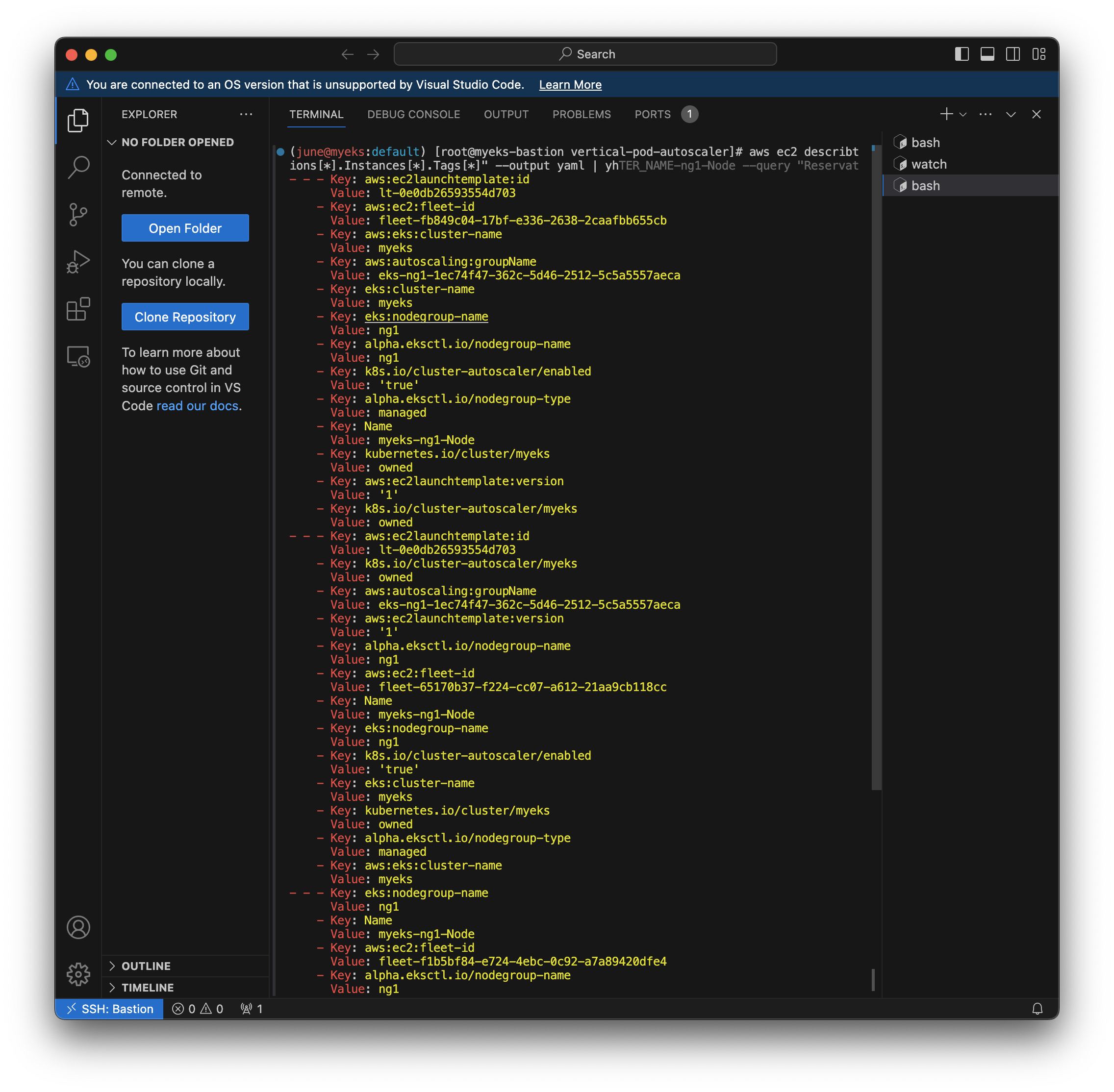Open the Manage gear icon
The width and height of the screenshot is (1114, 1092).
coord(78,974)
